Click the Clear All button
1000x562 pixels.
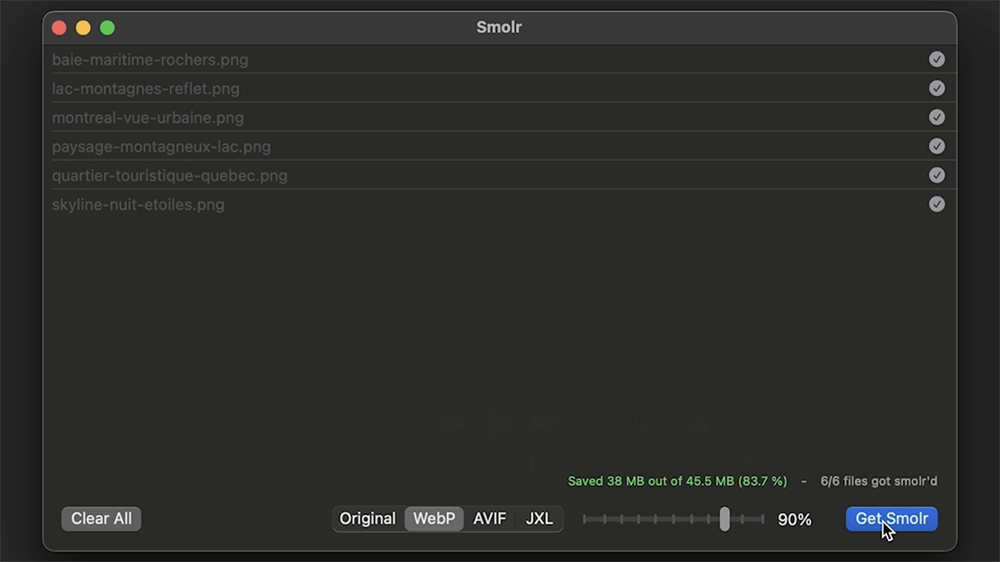(x=101, y=519)
